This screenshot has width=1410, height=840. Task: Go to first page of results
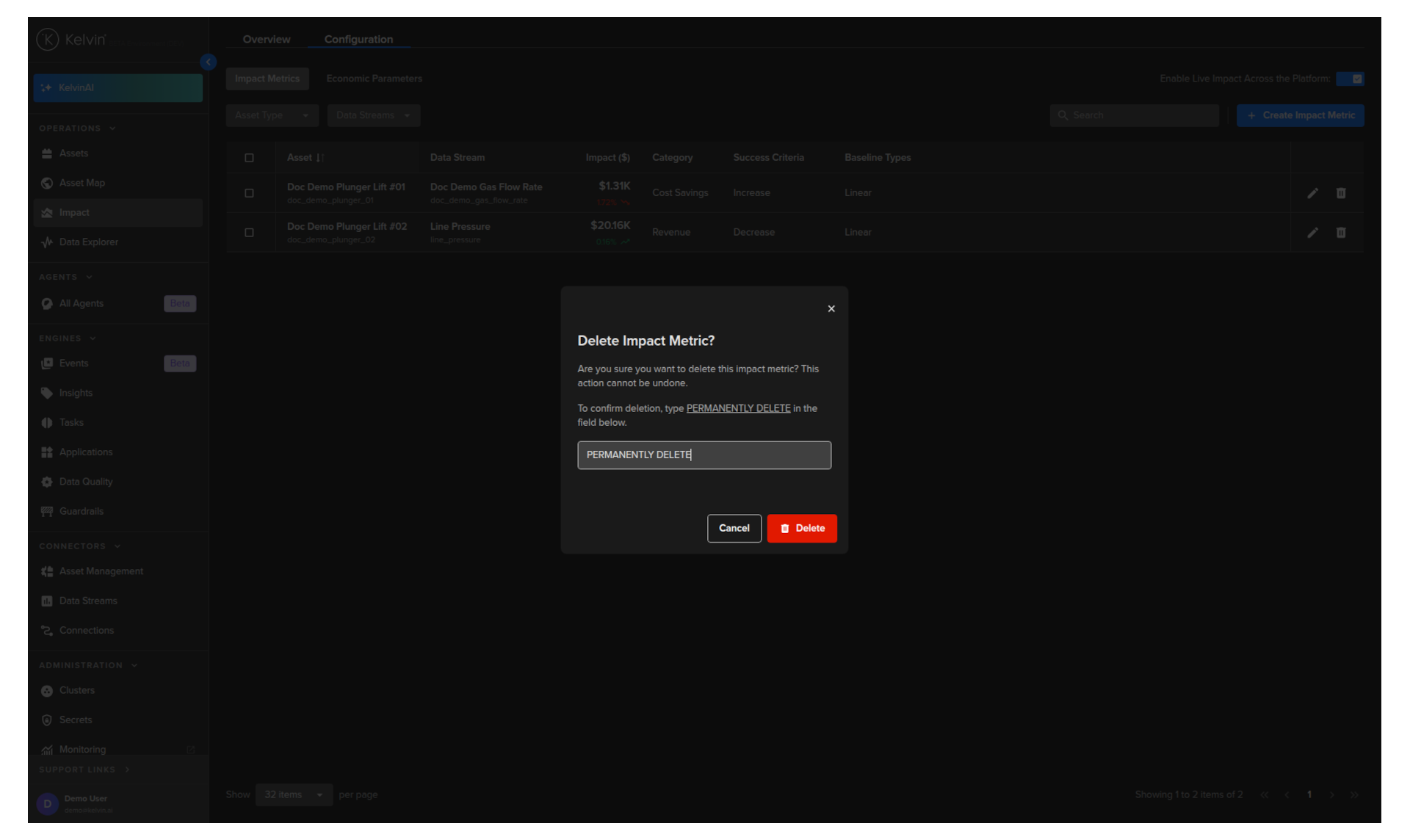(x=1264, y=794)
